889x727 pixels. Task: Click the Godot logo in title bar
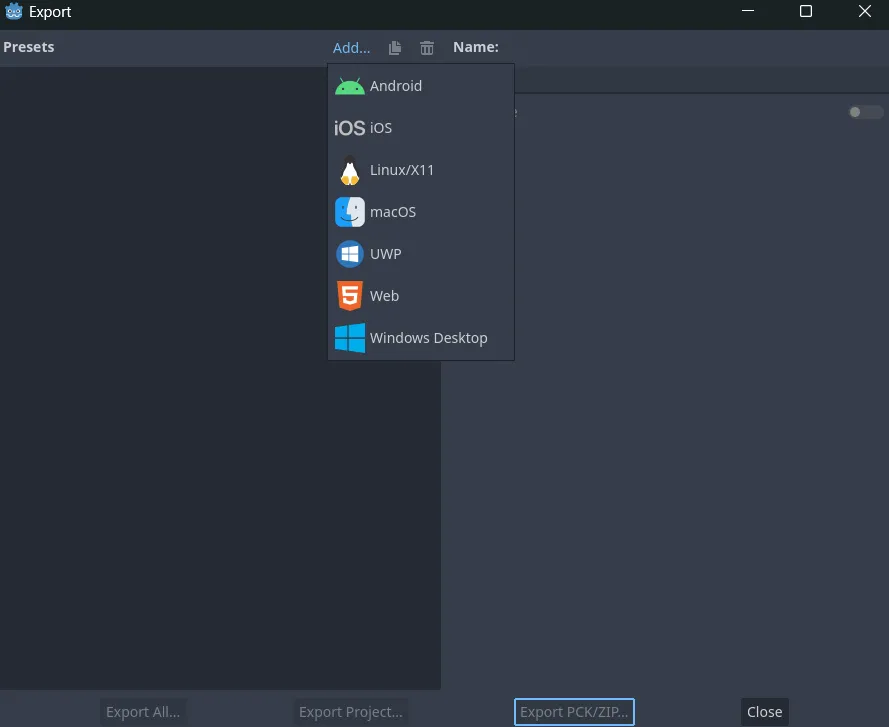pos(14,11)
